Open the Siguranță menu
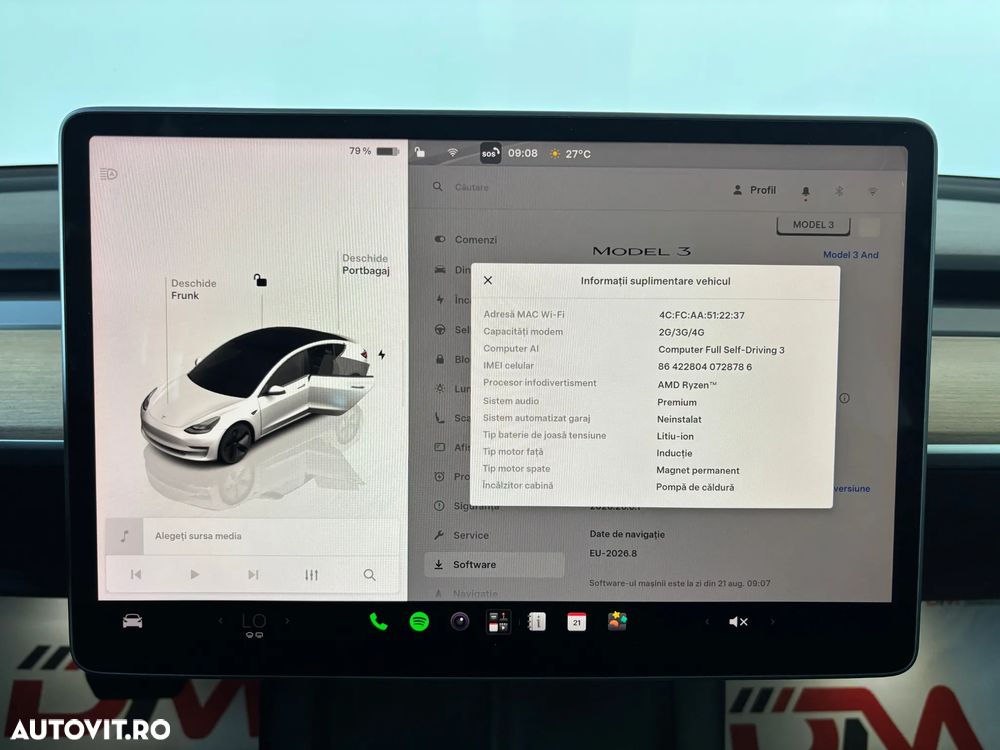The image size is (1000, 750). (467, 507)
